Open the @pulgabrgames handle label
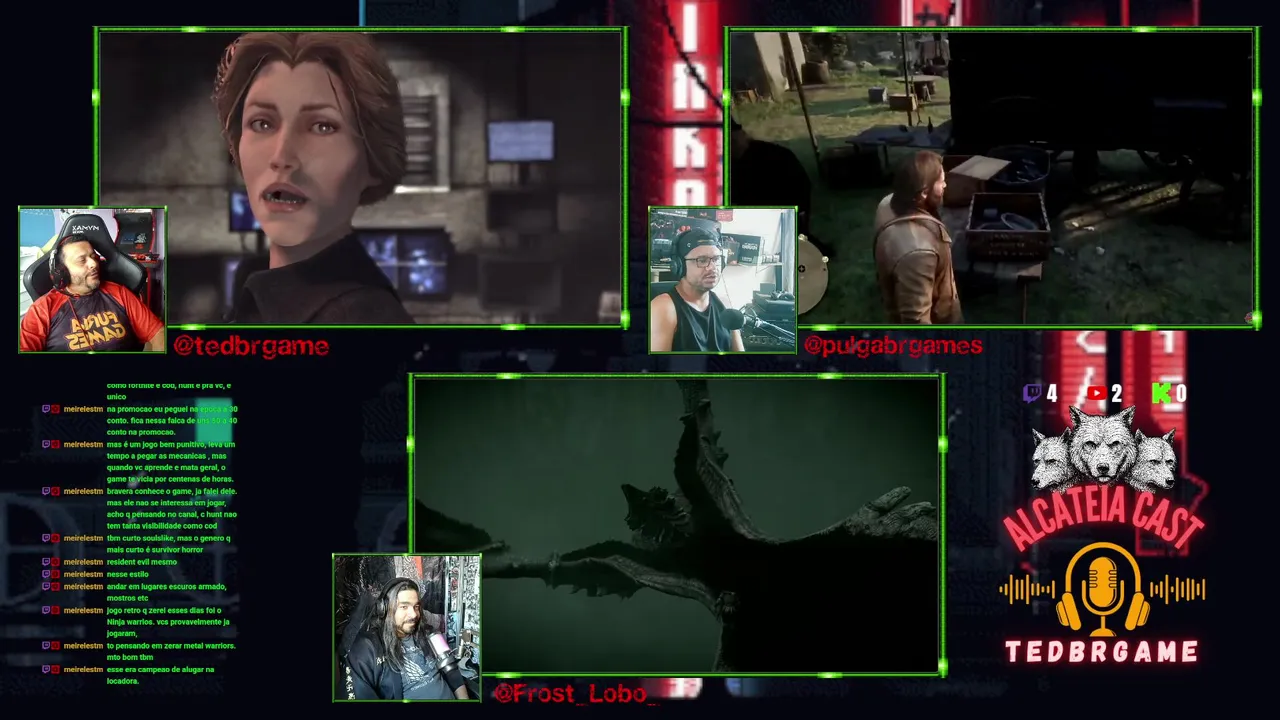 893,346
